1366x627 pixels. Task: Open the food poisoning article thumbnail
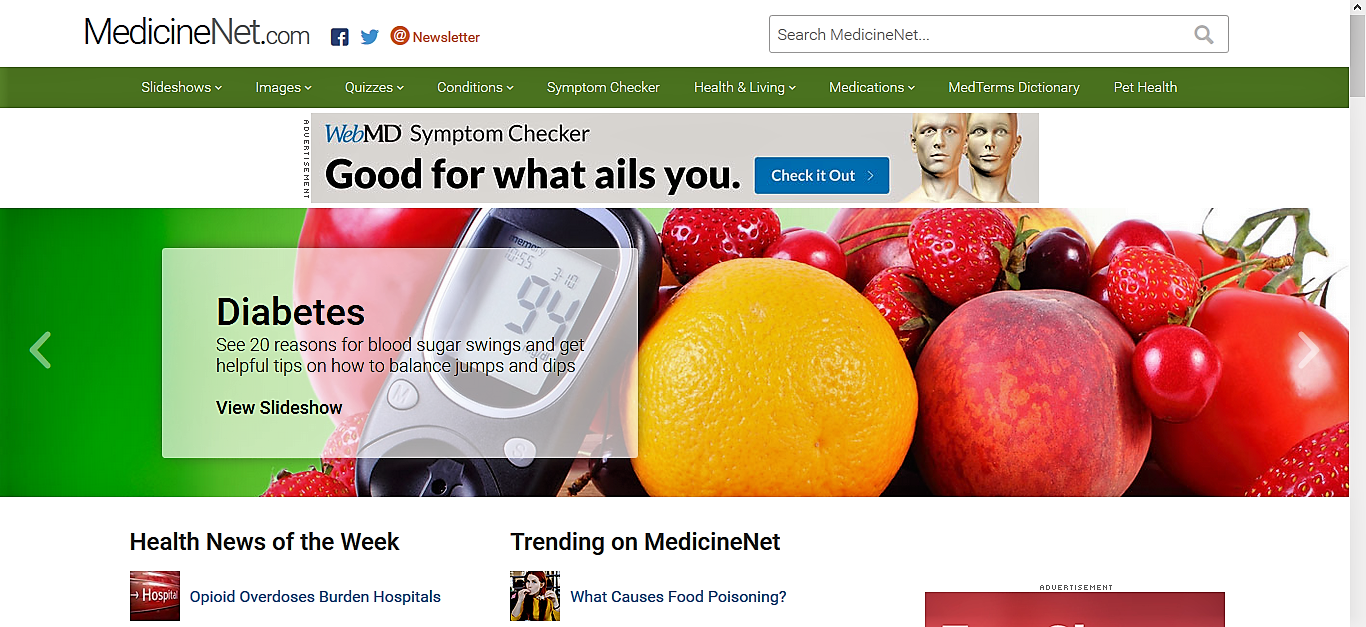point(535,596)
